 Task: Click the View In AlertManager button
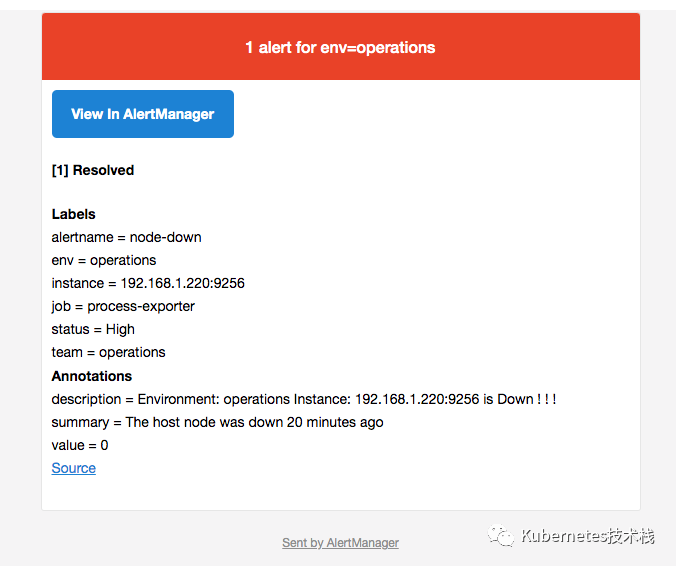click(142, 114)
